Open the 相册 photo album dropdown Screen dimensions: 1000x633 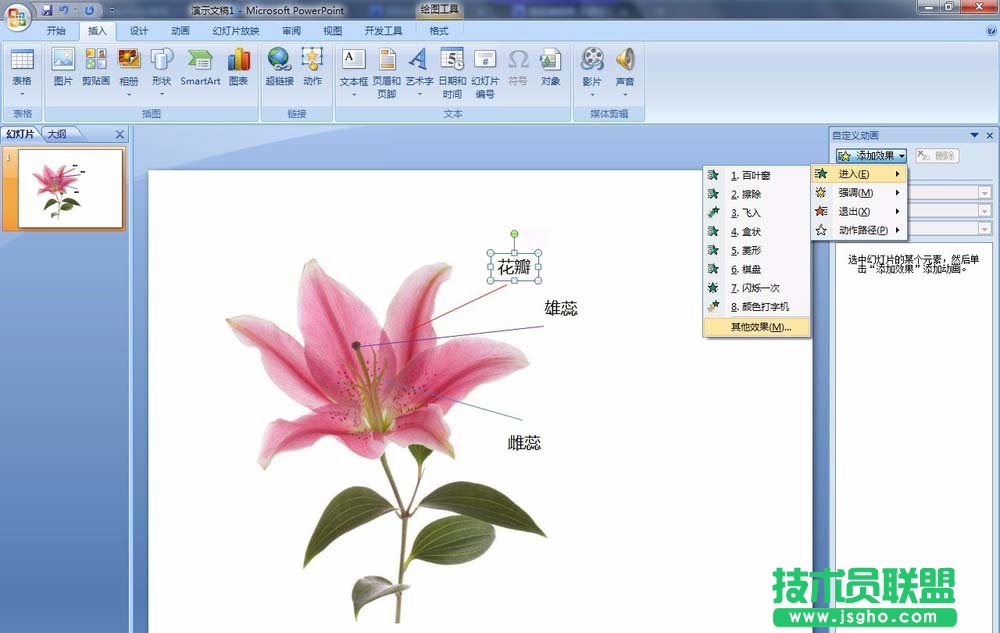coord(129,68)
